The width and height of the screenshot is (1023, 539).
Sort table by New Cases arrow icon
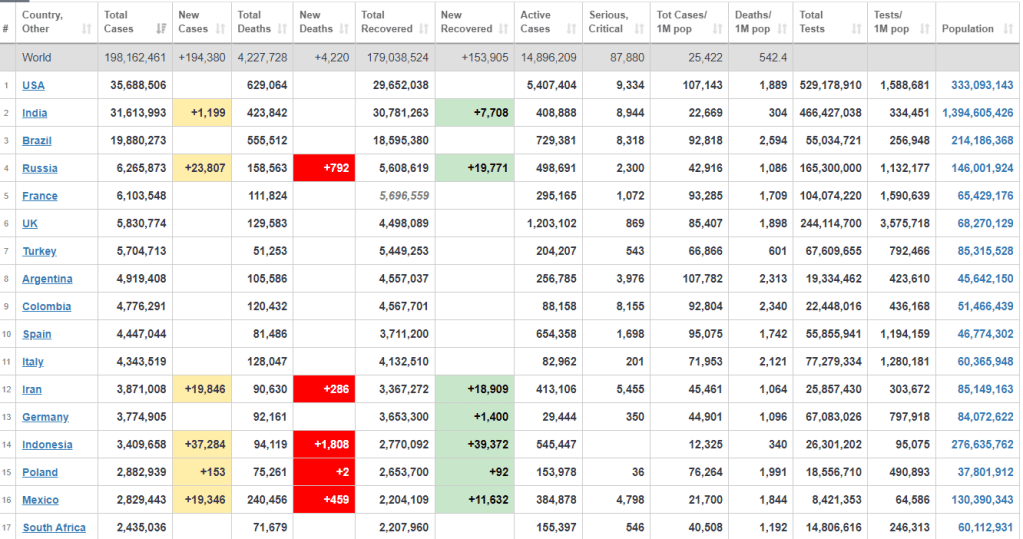click(222, 29)
